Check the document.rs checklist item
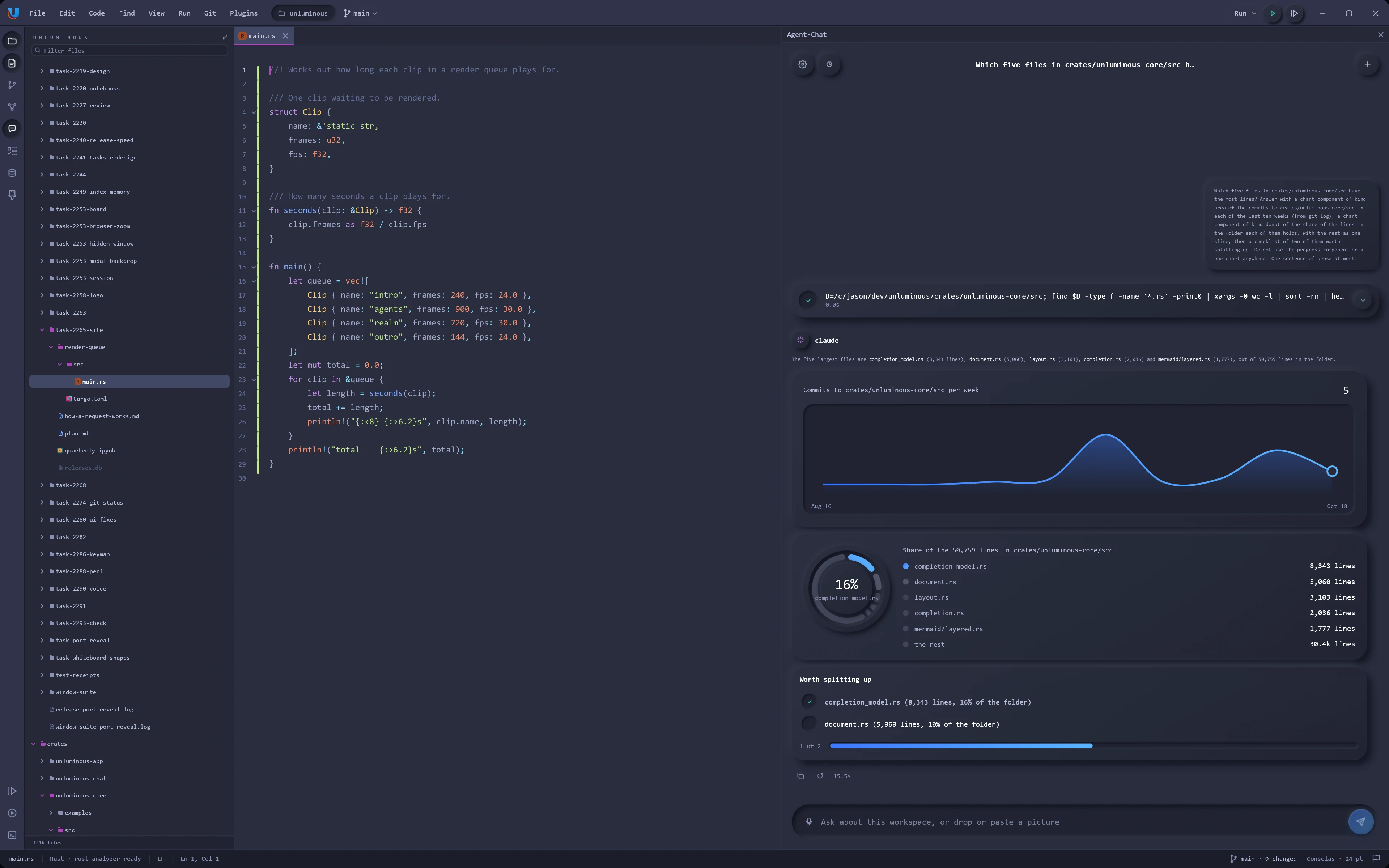The image size is (1389, 868). pyautogui.click(x=809, y=724)
